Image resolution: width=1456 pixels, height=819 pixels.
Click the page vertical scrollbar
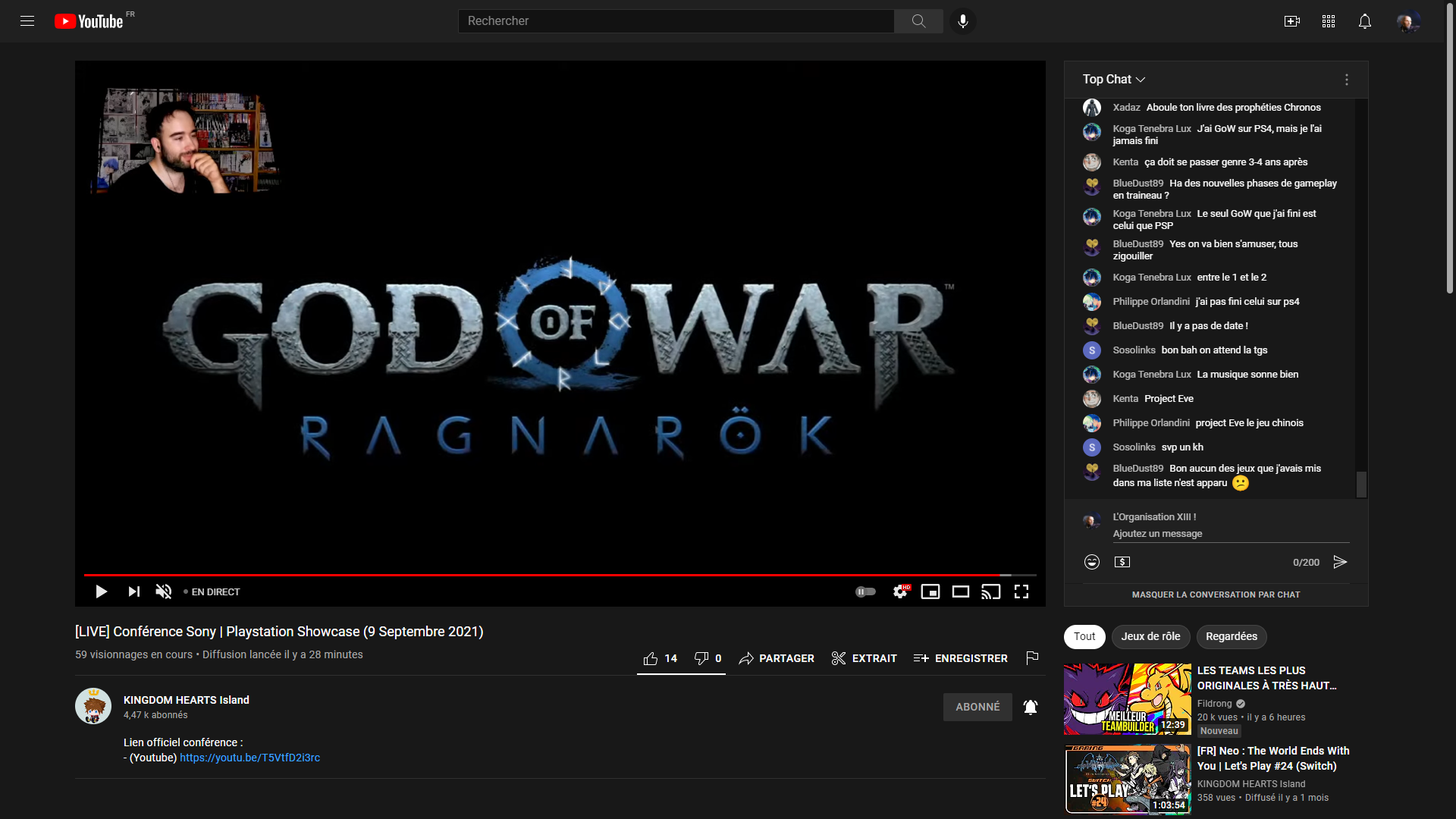1450,148
